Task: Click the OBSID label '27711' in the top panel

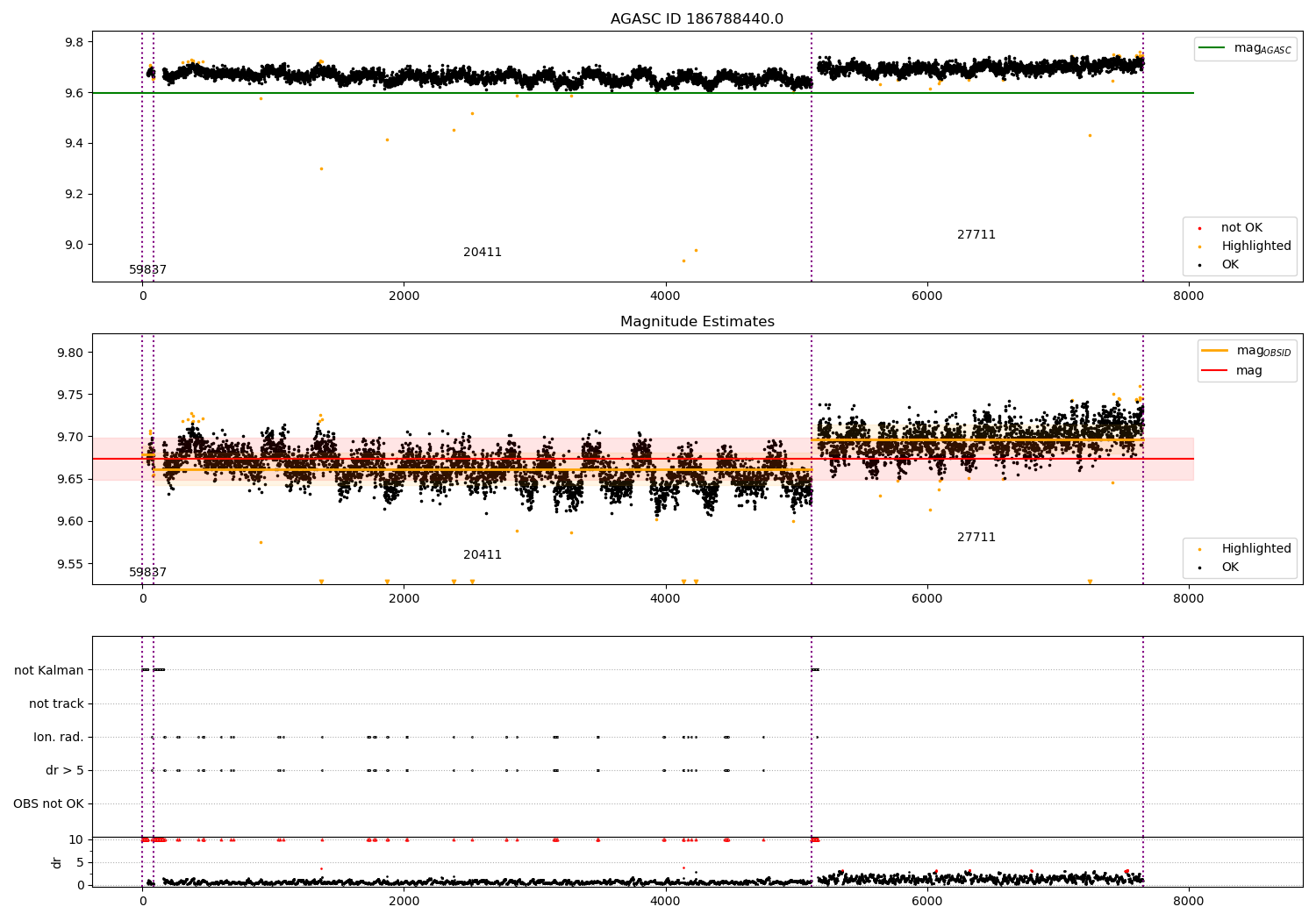Action: click(976, 234)
